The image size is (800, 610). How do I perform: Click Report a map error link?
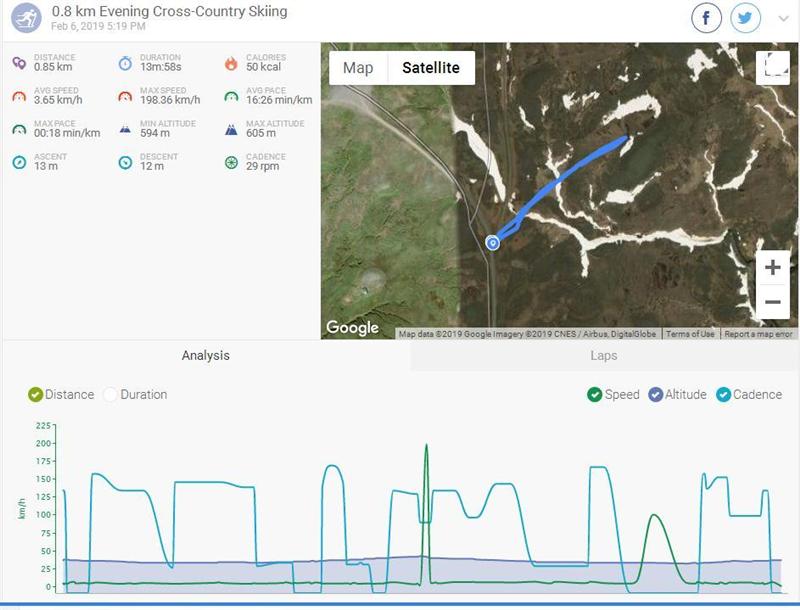(758, 334)
